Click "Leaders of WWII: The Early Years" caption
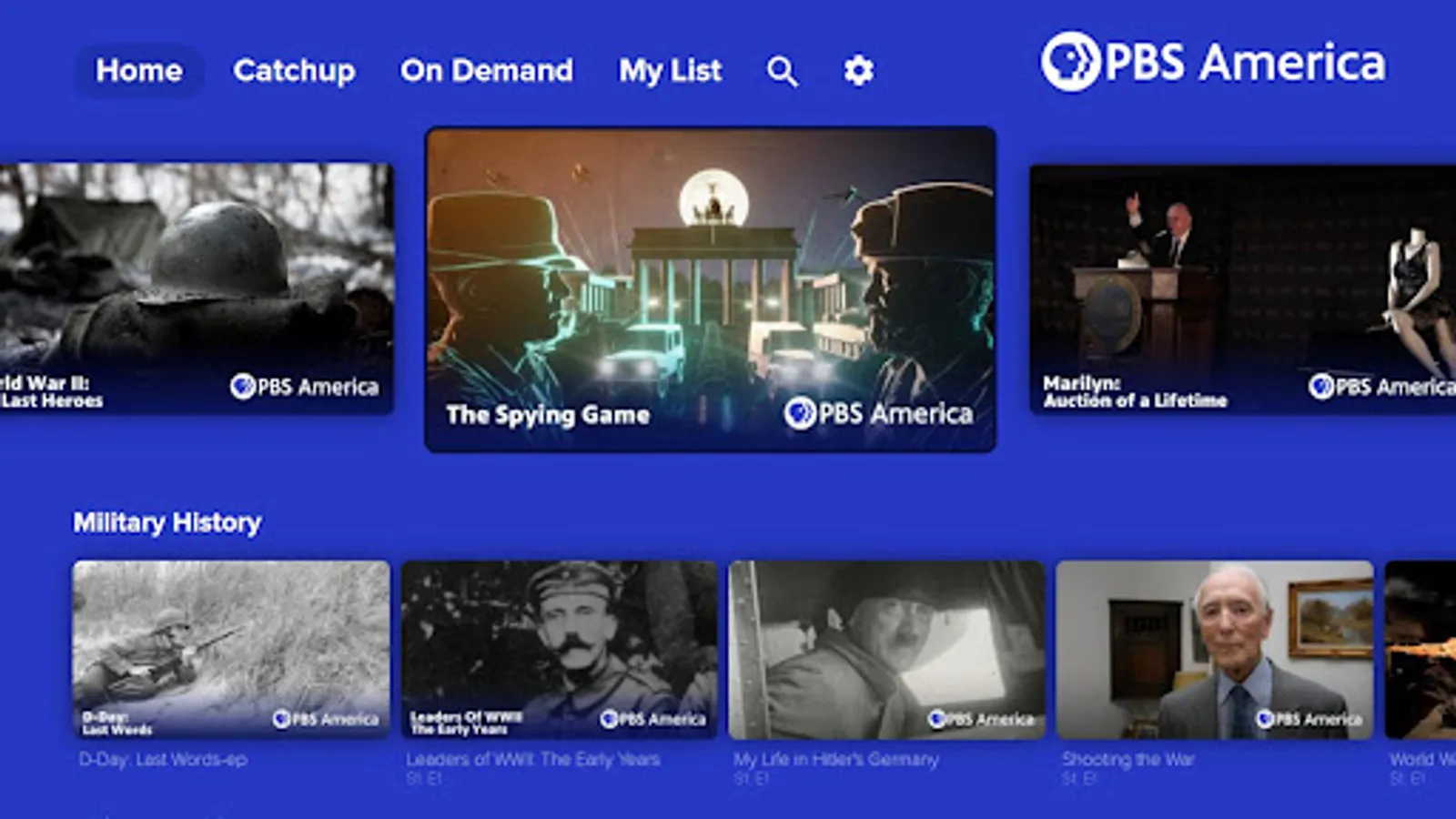 pyautogui.click(x=533, y=759)
